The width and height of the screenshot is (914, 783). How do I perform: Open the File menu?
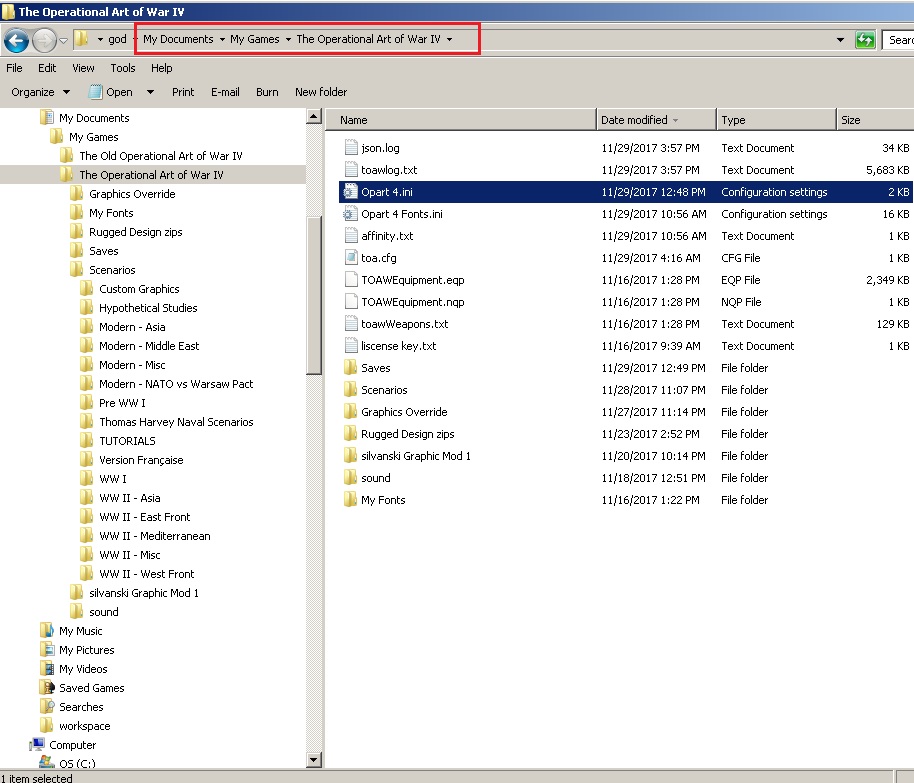[x=15, y=68]
